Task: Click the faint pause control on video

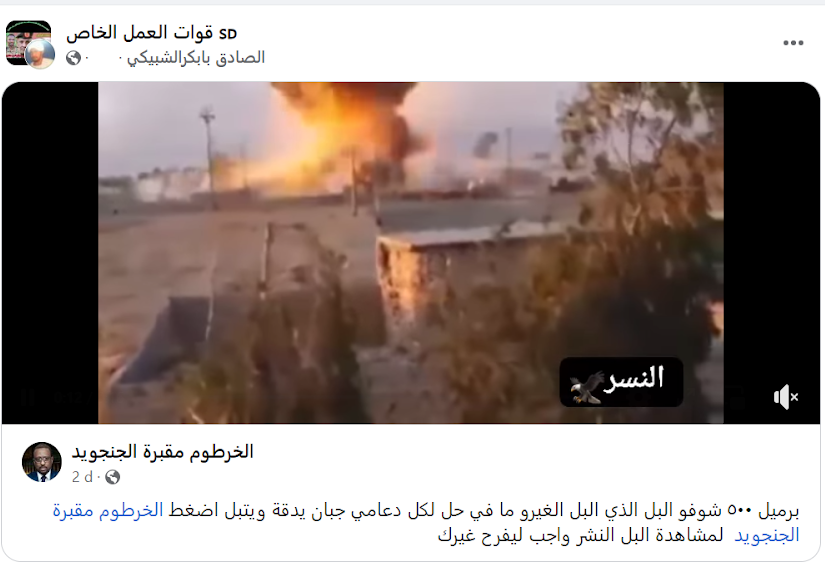Action: (x=26, y=397)
